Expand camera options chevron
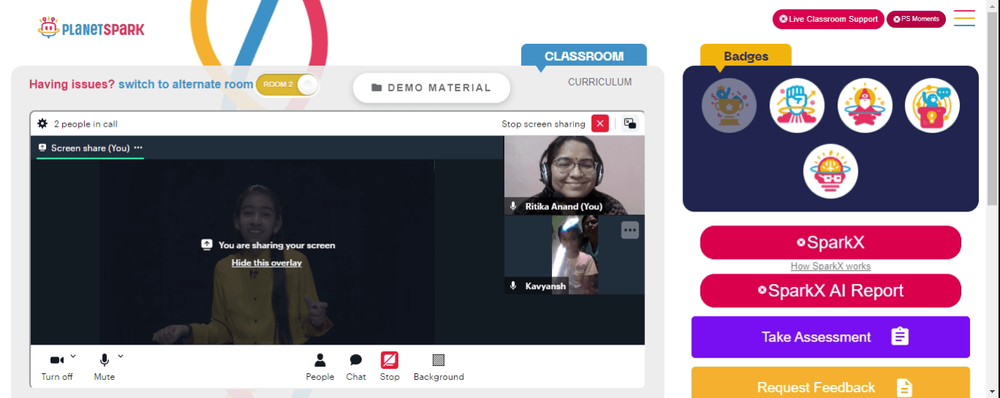The height and width of the screenshot is (398, 1000). point(73,356)
